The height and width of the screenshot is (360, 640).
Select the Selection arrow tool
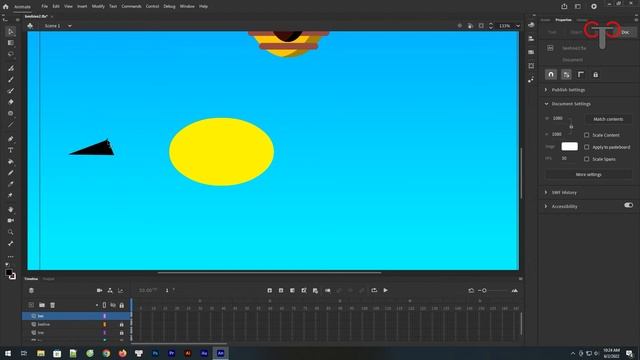(11, 31)
